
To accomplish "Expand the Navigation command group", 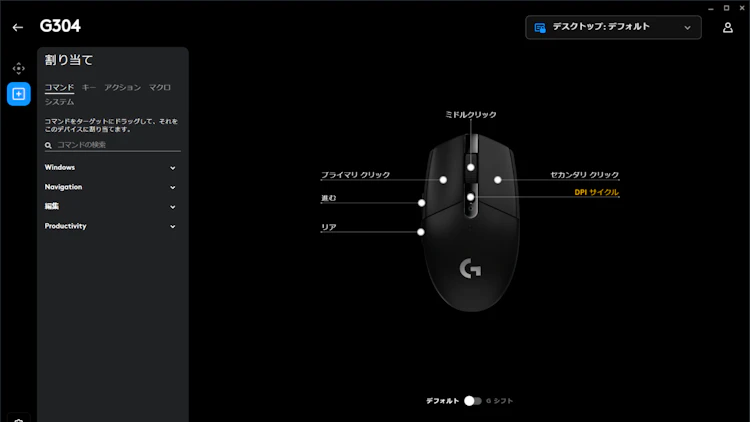I will [x=110, y=187].
